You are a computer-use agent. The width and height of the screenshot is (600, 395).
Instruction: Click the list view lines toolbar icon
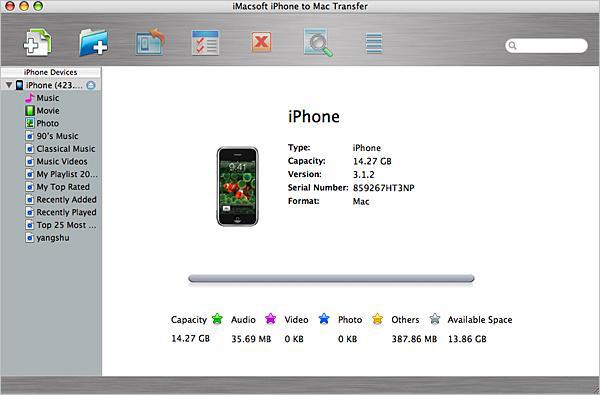[x=374, y=43]
